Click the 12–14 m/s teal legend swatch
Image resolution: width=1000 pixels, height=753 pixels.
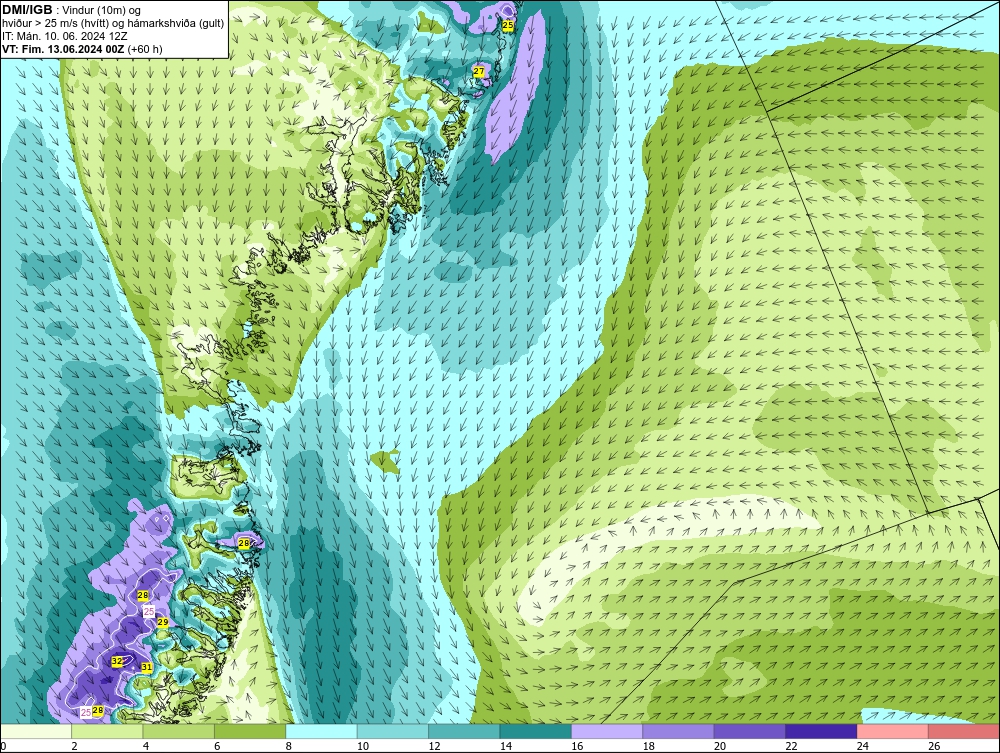click(x=464, y=731)
